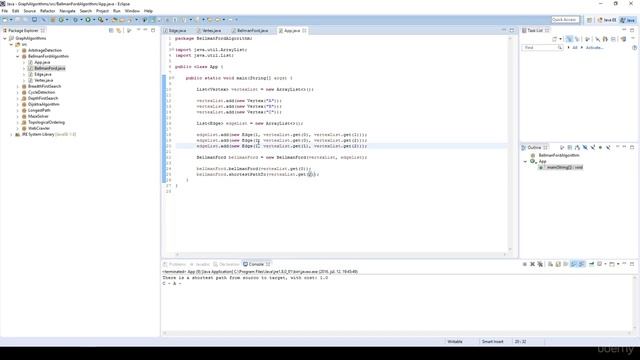The image size is (640, 360).
Task: Open the Display Selected Console dropdown
Action: 605,264
